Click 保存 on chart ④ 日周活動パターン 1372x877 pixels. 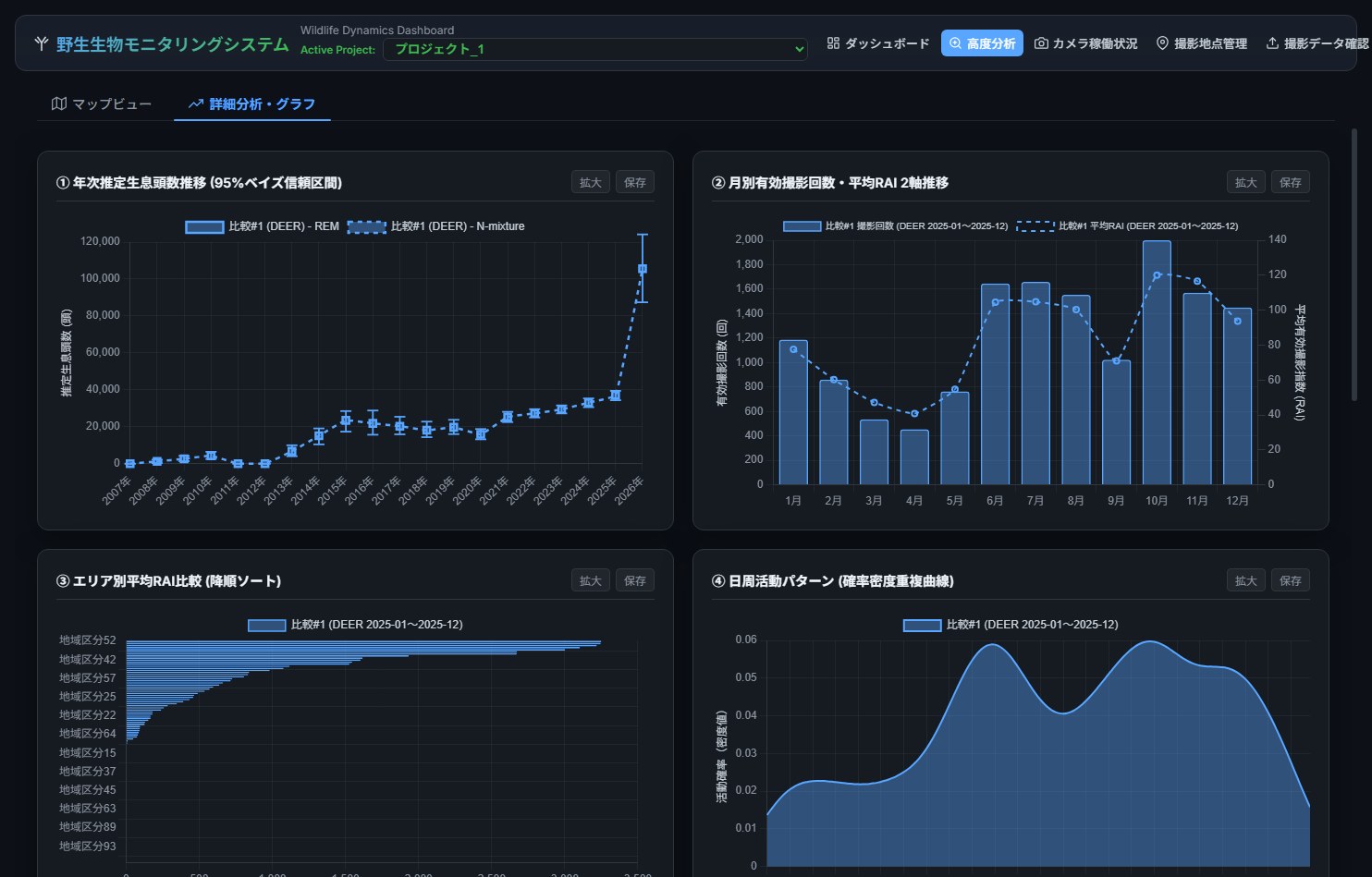click(x=1291, y=580)
